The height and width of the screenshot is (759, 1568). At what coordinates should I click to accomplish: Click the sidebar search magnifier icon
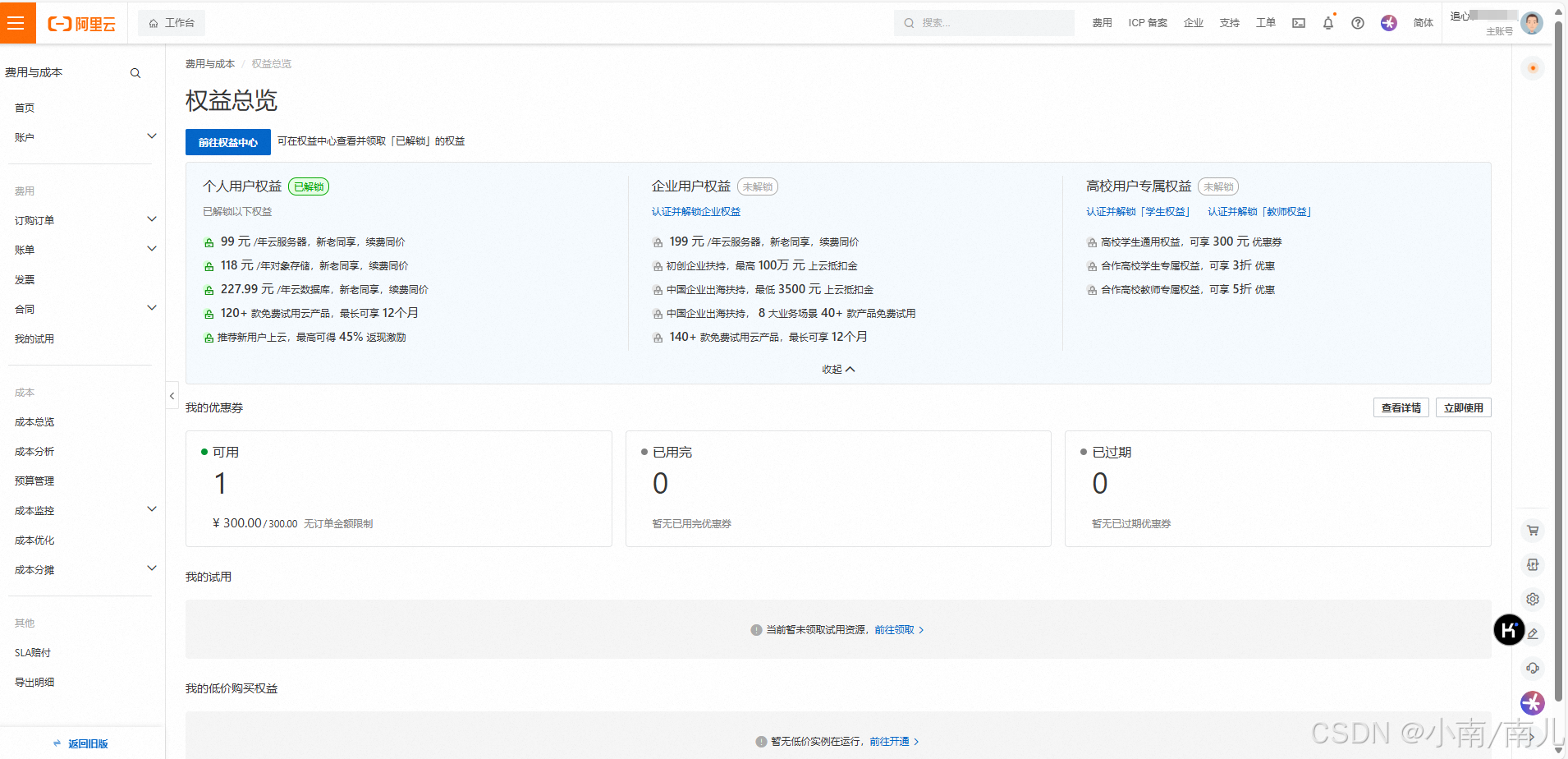click(135, 73)
